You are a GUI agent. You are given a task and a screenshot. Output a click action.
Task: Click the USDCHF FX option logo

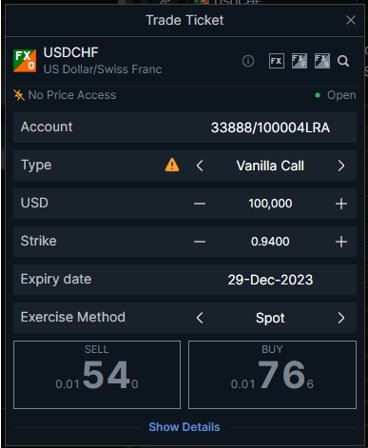[x=24, y=61]
